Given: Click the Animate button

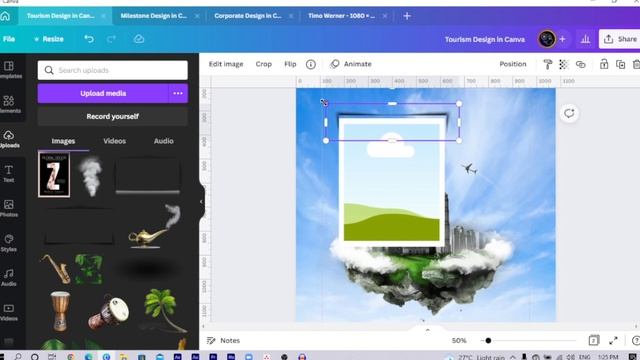Looking at the screenshot, I should [x=351, y=64].
